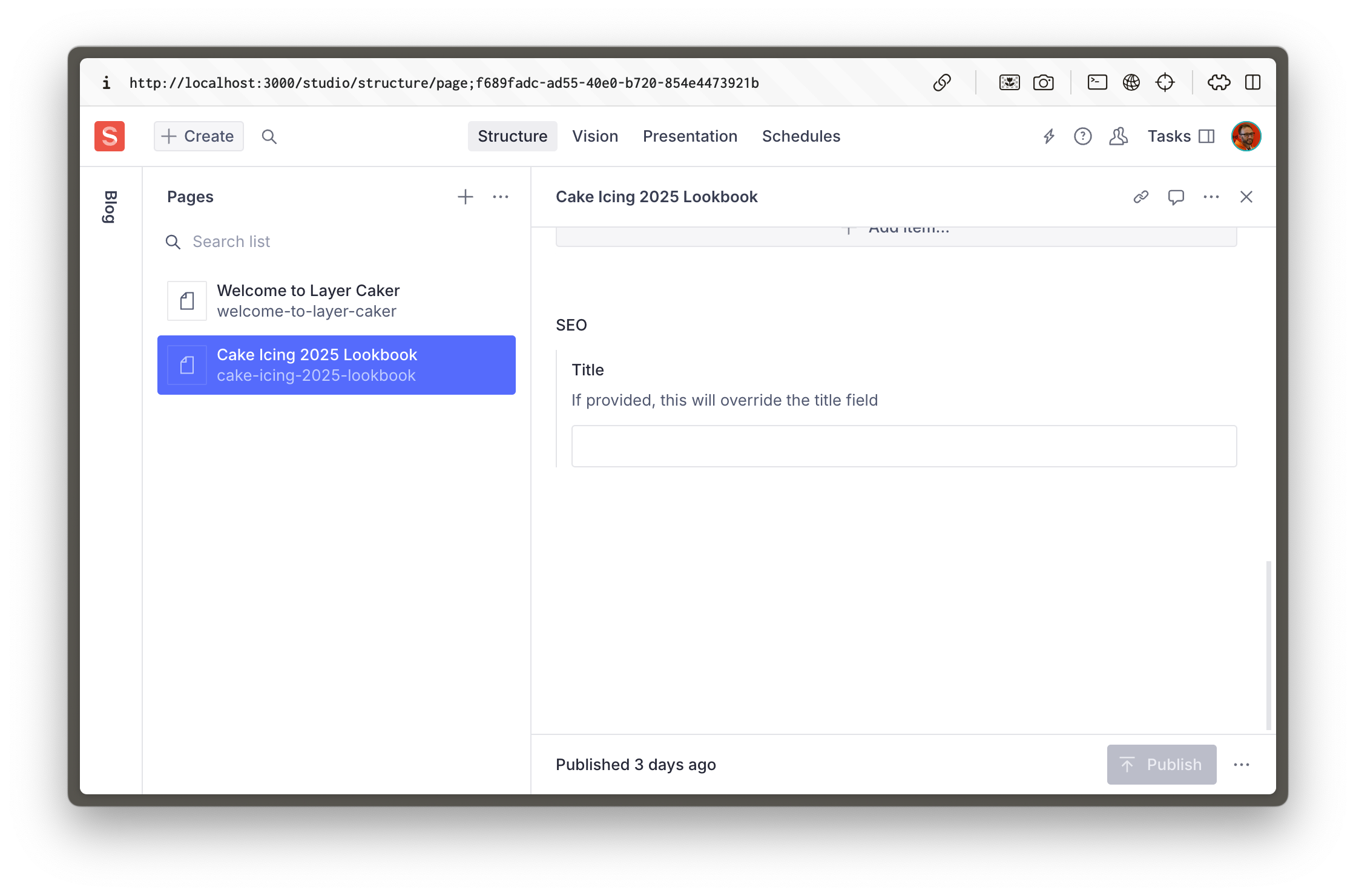Screen dimensions: 1356x896
Task: Click the Cake Icing Lookbook document icon
Action: (187, 365)
